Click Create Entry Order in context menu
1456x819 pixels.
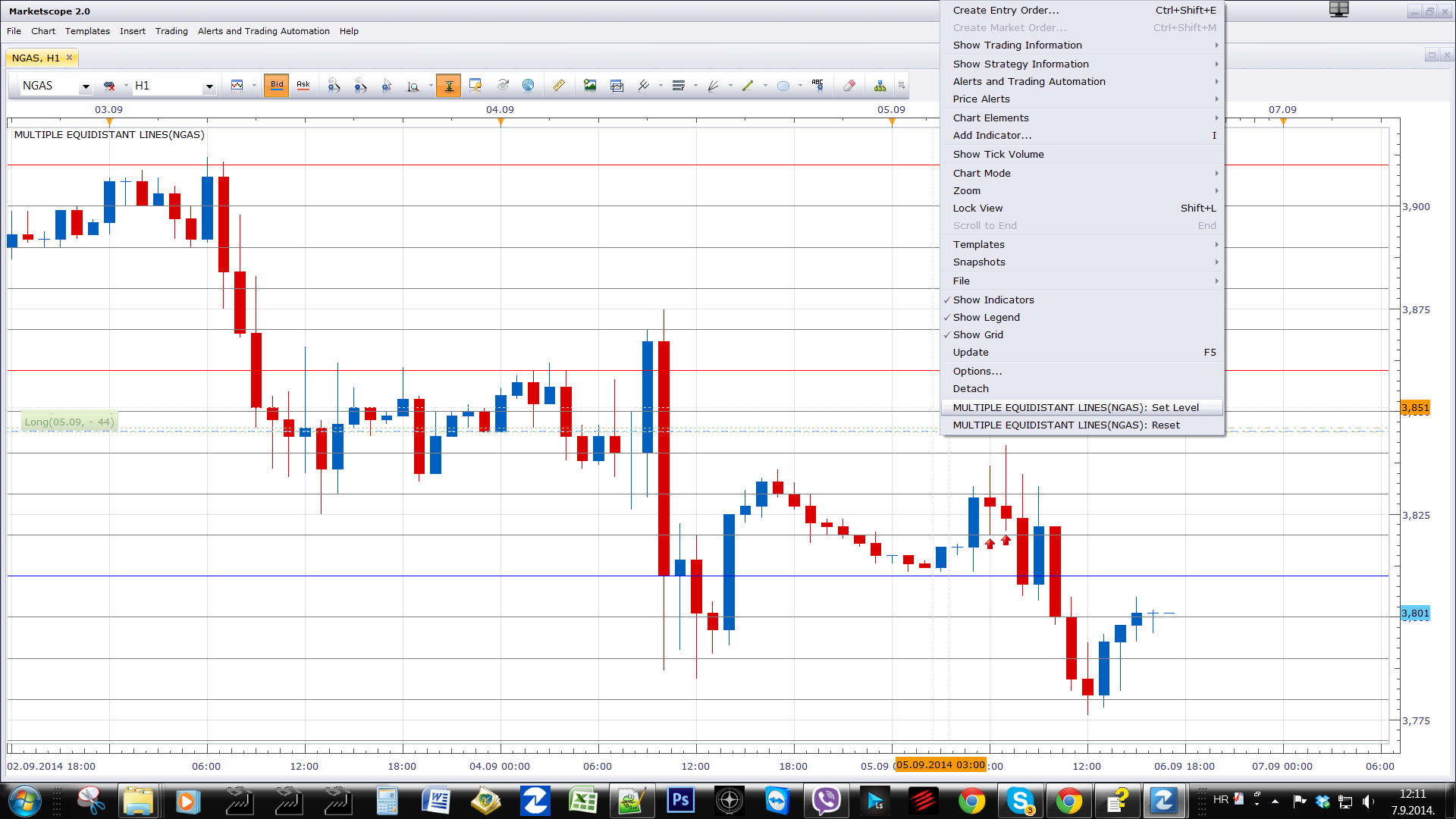[x=1082, y=11]
